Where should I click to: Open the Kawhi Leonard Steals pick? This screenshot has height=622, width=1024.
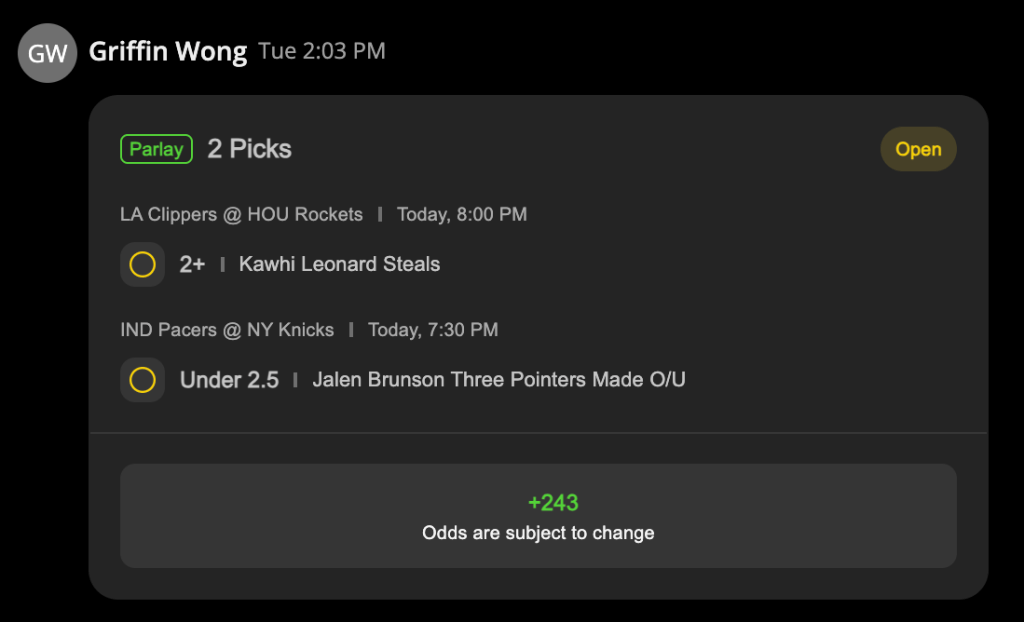[x=340, y=264]
